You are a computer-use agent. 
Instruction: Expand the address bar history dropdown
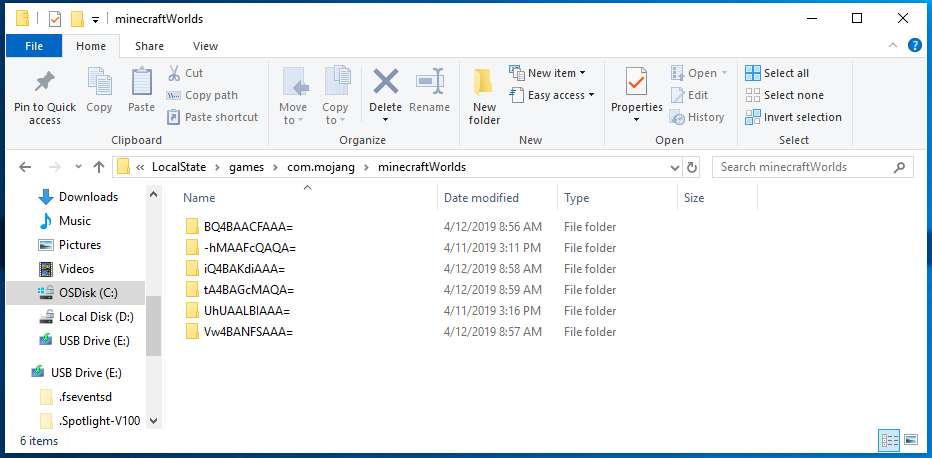point(675,168)
